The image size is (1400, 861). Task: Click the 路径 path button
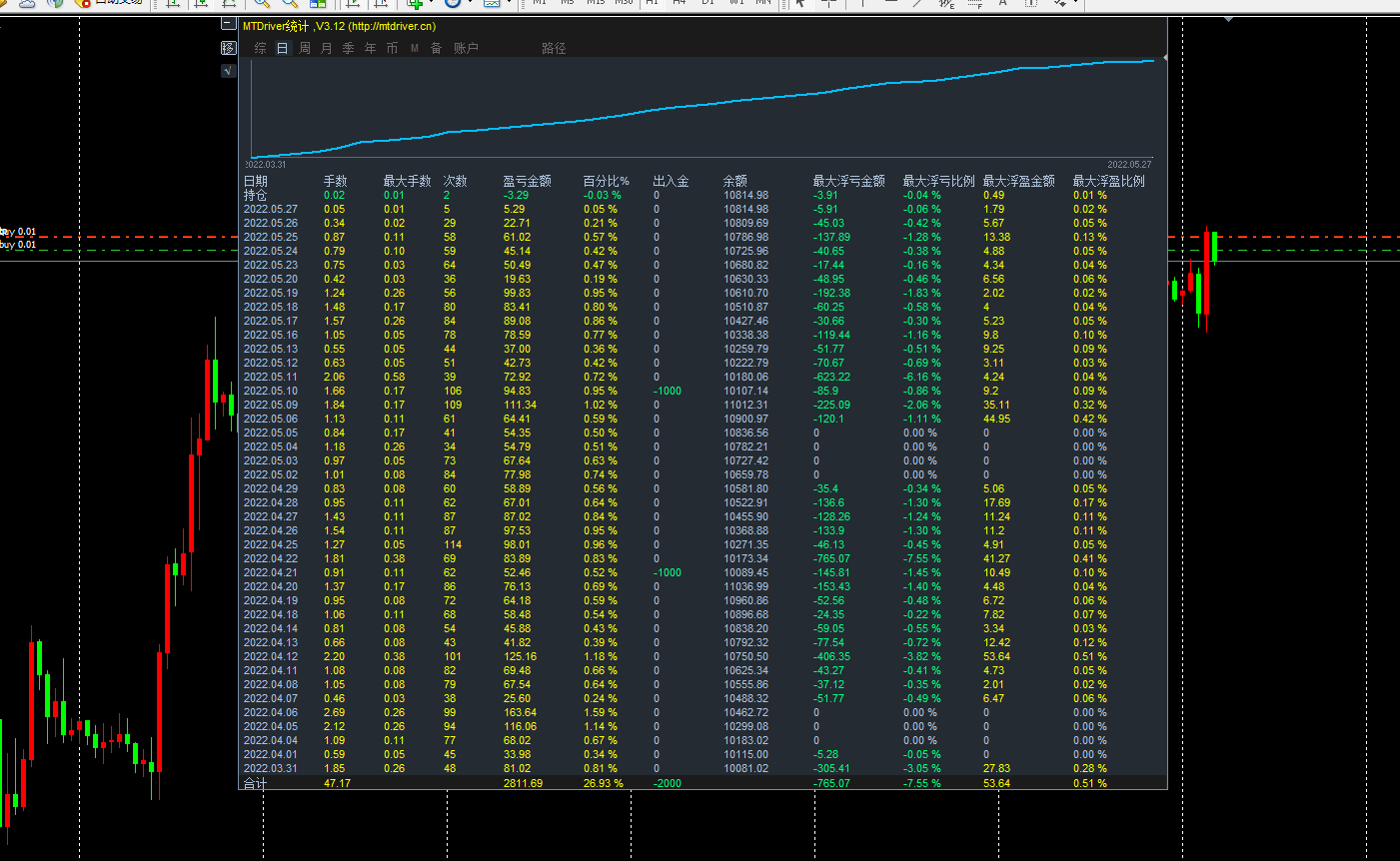coord(554,48)
